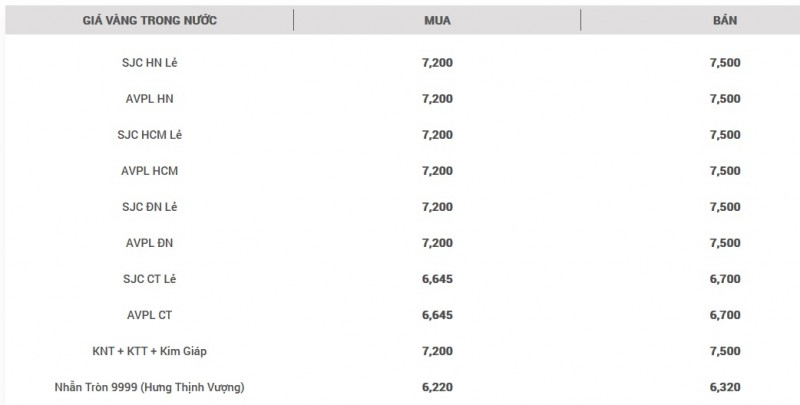Select the AVPL CT row label

pyautogui.click(x=149, y=315)
